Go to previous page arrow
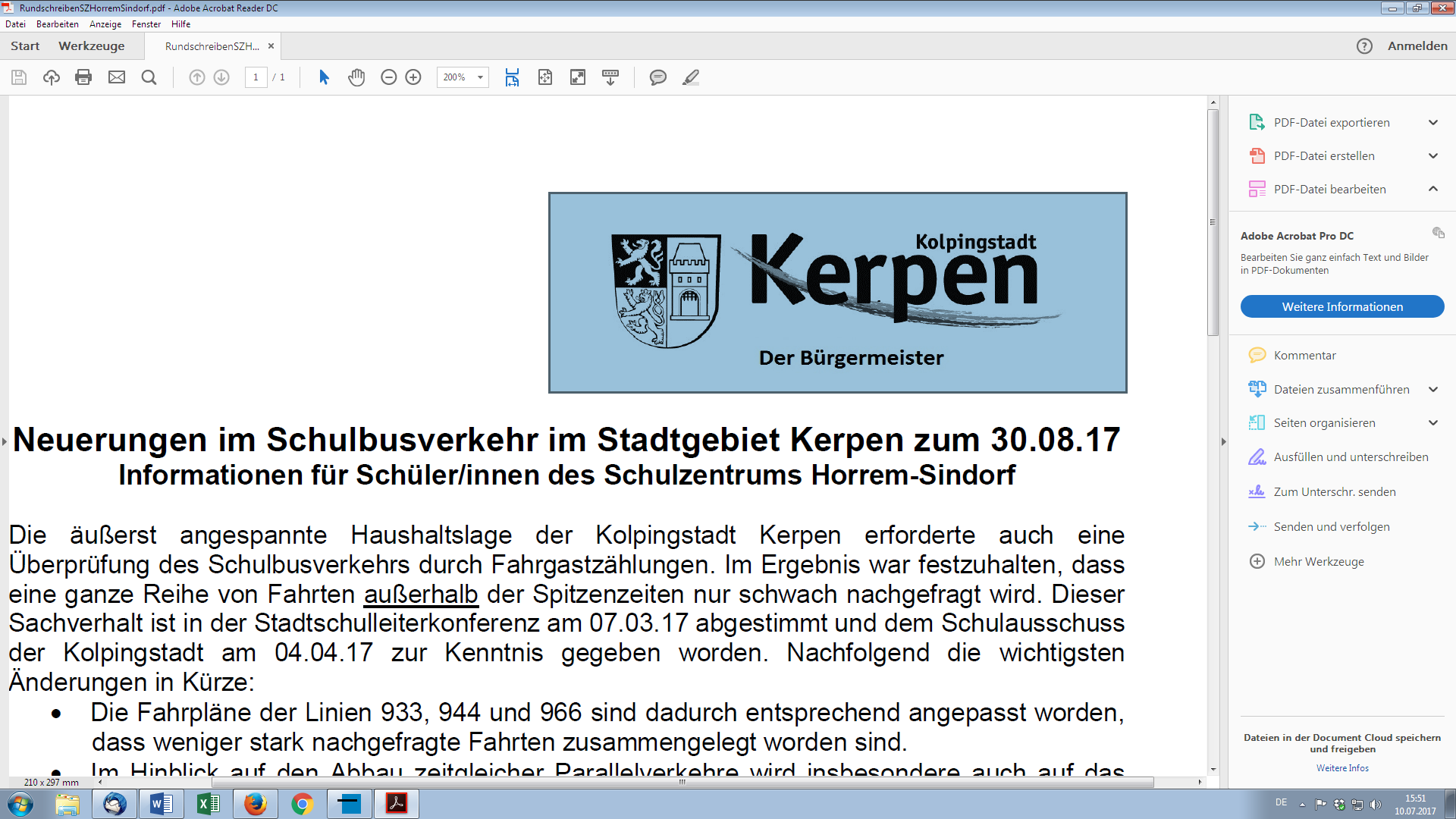1456x819 pixels. click(196, 77)
